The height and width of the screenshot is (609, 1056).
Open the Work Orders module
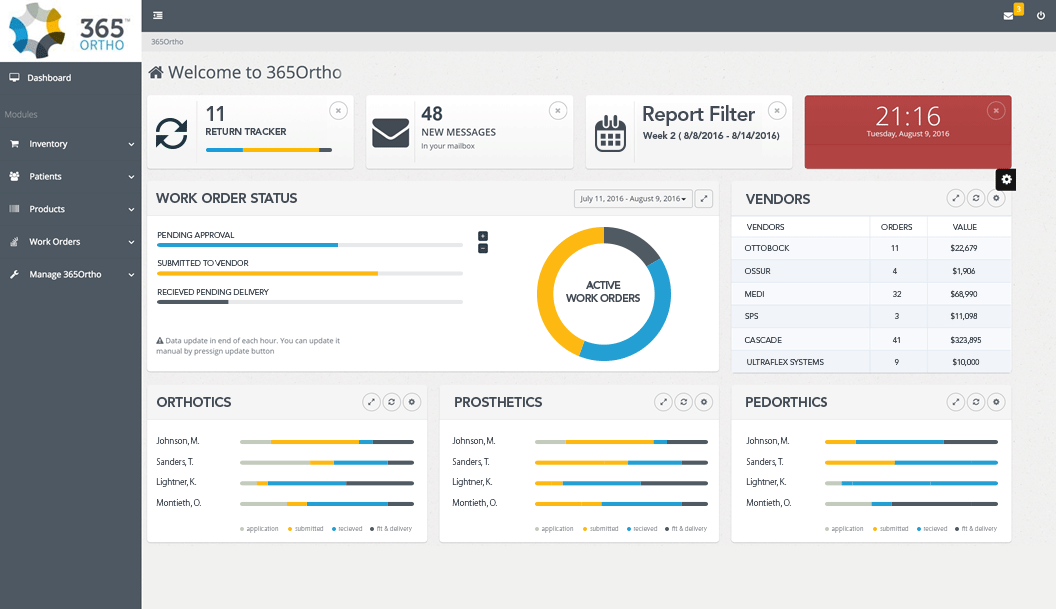[x=71, y=242]
